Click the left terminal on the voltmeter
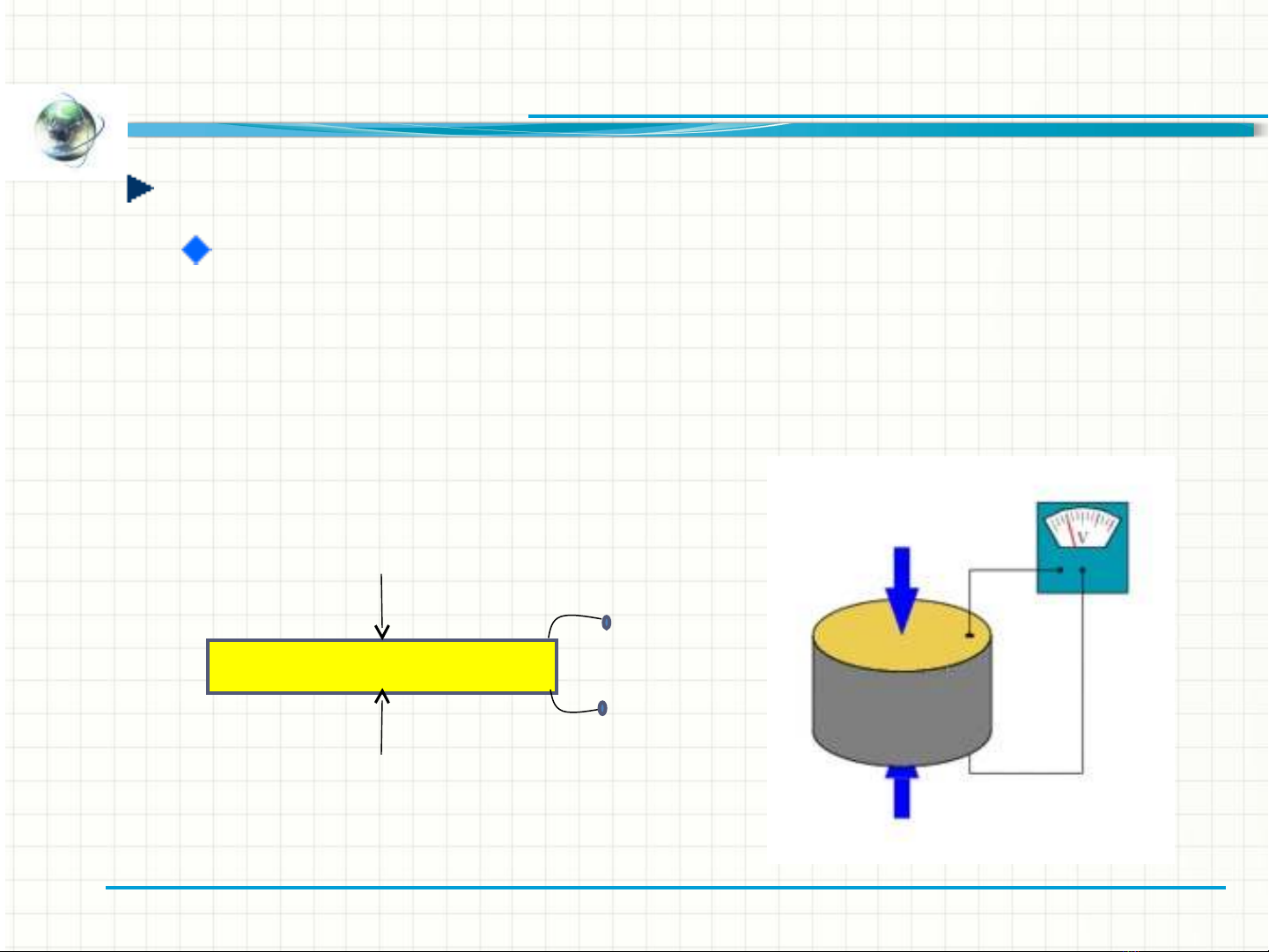The image size is (1269, 952). (1060, 570)
